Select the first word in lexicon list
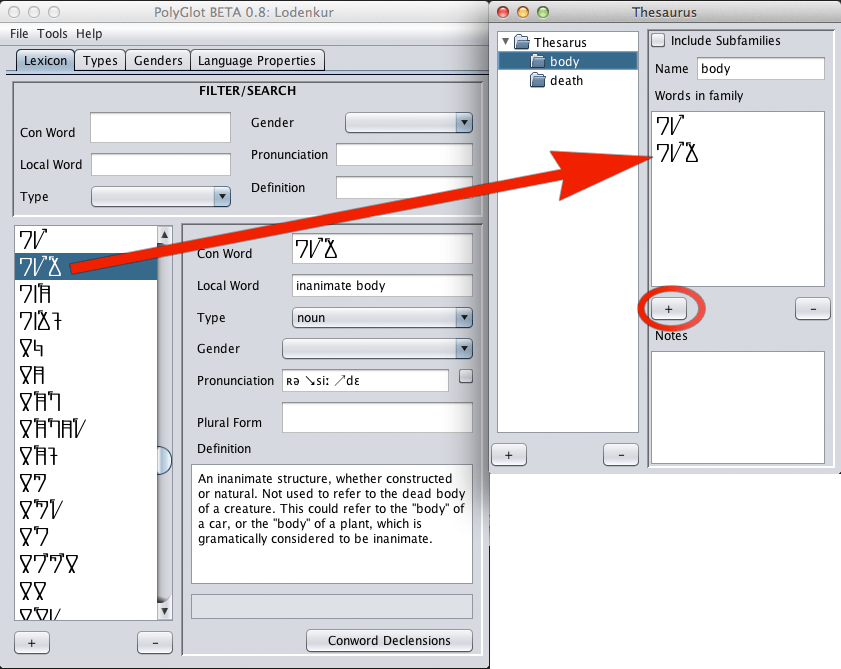 click(x=86, y=240)
